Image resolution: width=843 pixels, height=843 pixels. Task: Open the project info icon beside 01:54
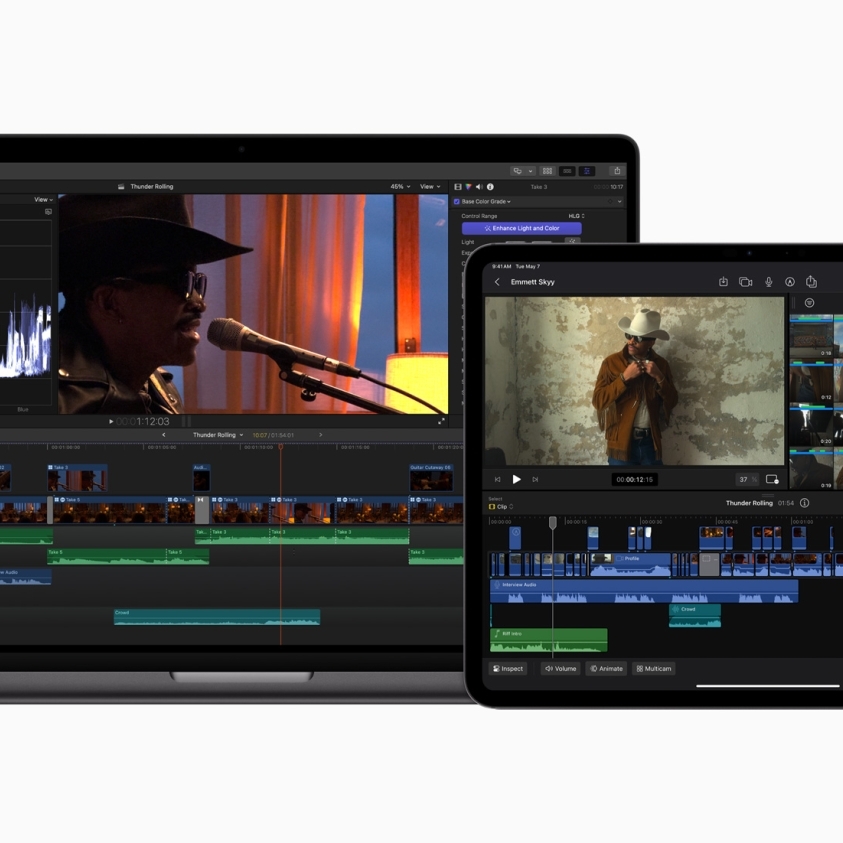pos(804,503)
